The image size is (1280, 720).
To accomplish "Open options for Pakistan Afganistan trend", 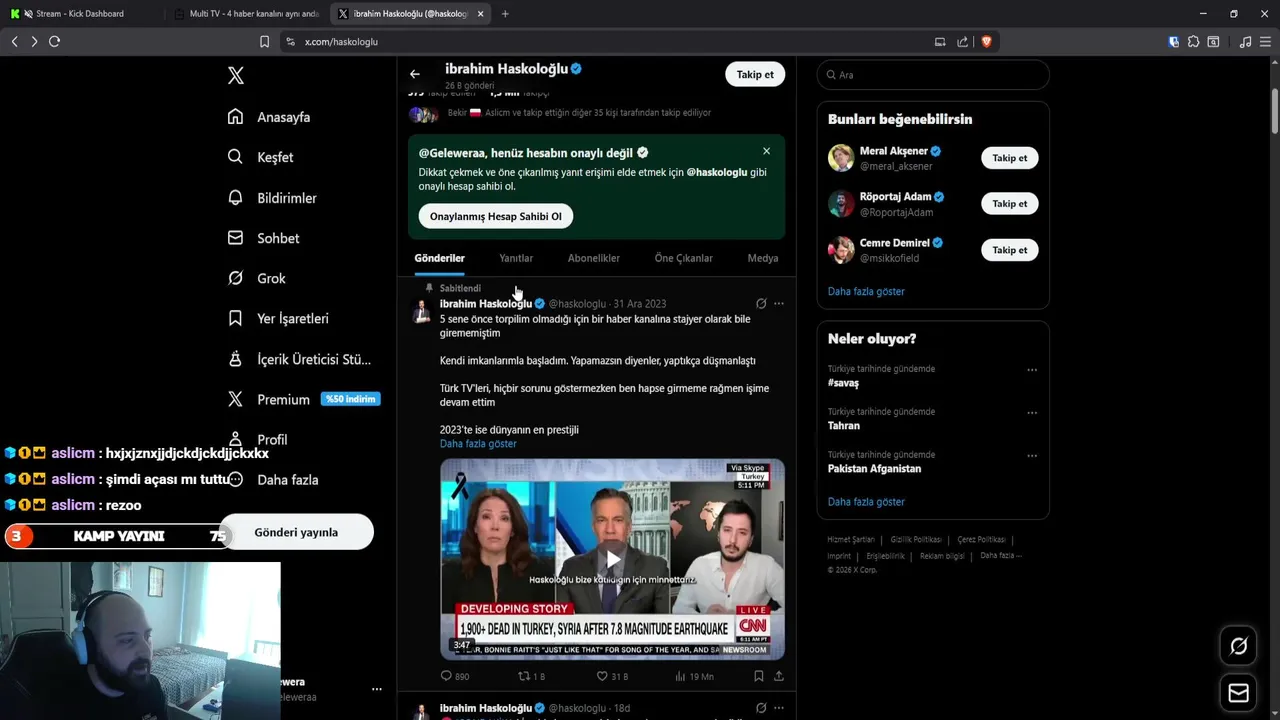I will pyautogui.click(x=1032, y=456).
